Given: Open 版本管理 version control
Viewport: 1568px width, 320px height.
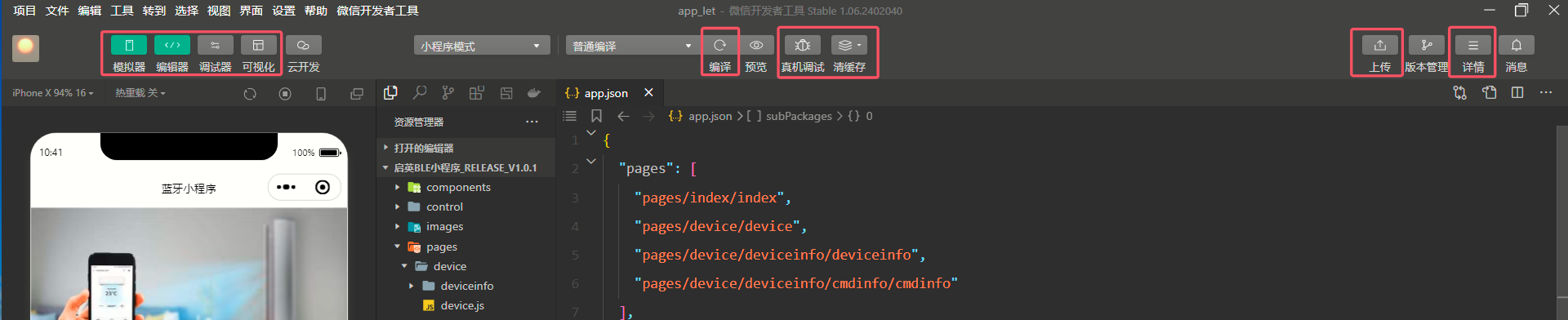Looking at the screenshot, I should tap(1426, 45).
